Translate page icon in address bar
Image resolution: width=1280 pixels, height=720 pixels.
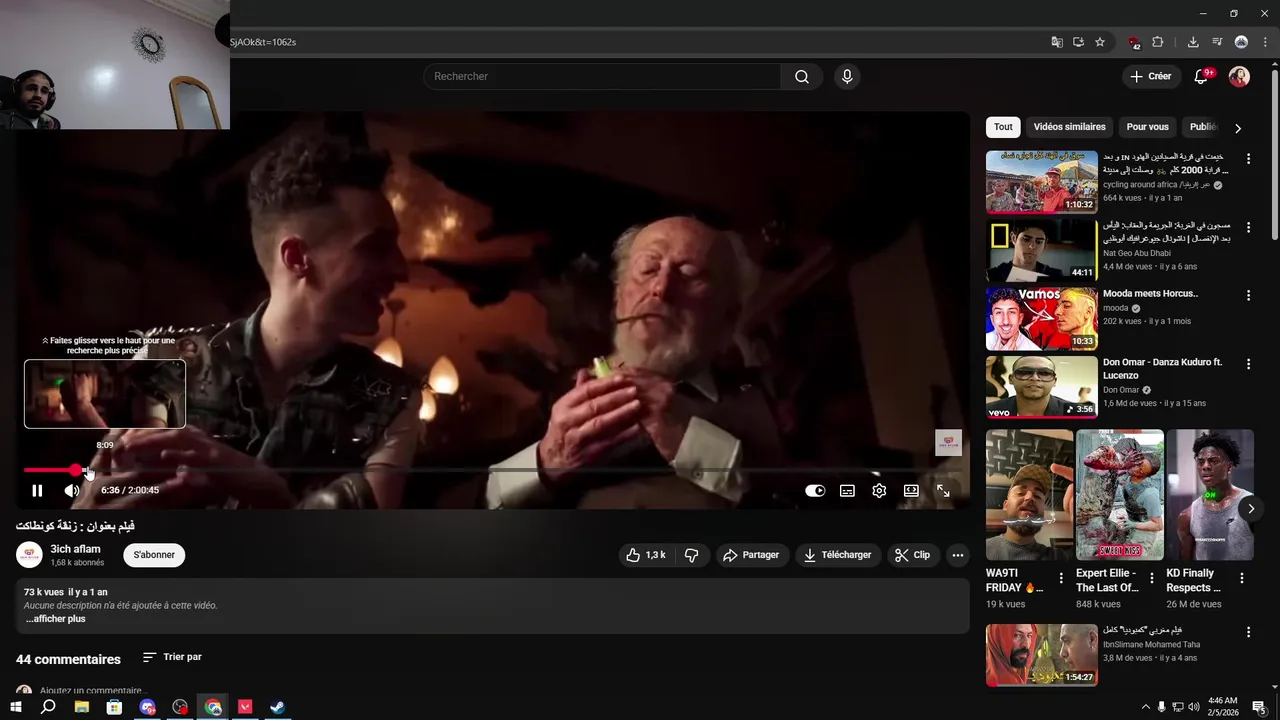click(x=1057, y=42)
